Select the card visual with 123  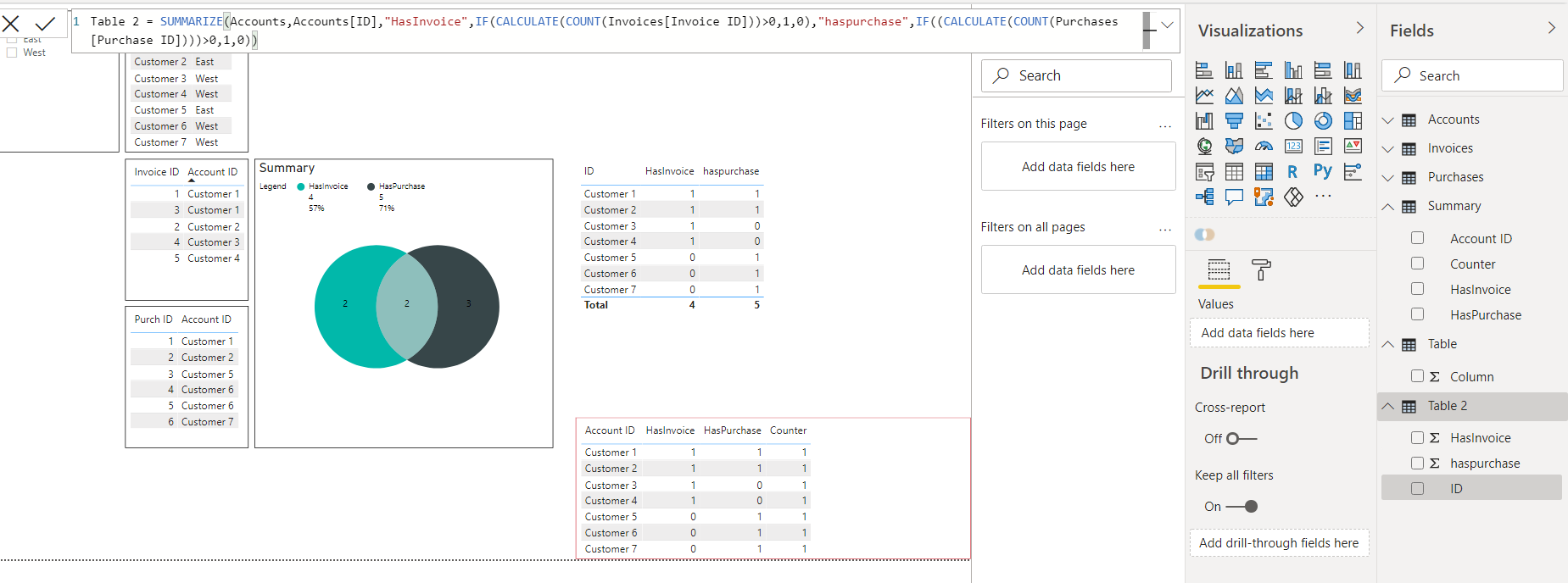click(1293, 147)
